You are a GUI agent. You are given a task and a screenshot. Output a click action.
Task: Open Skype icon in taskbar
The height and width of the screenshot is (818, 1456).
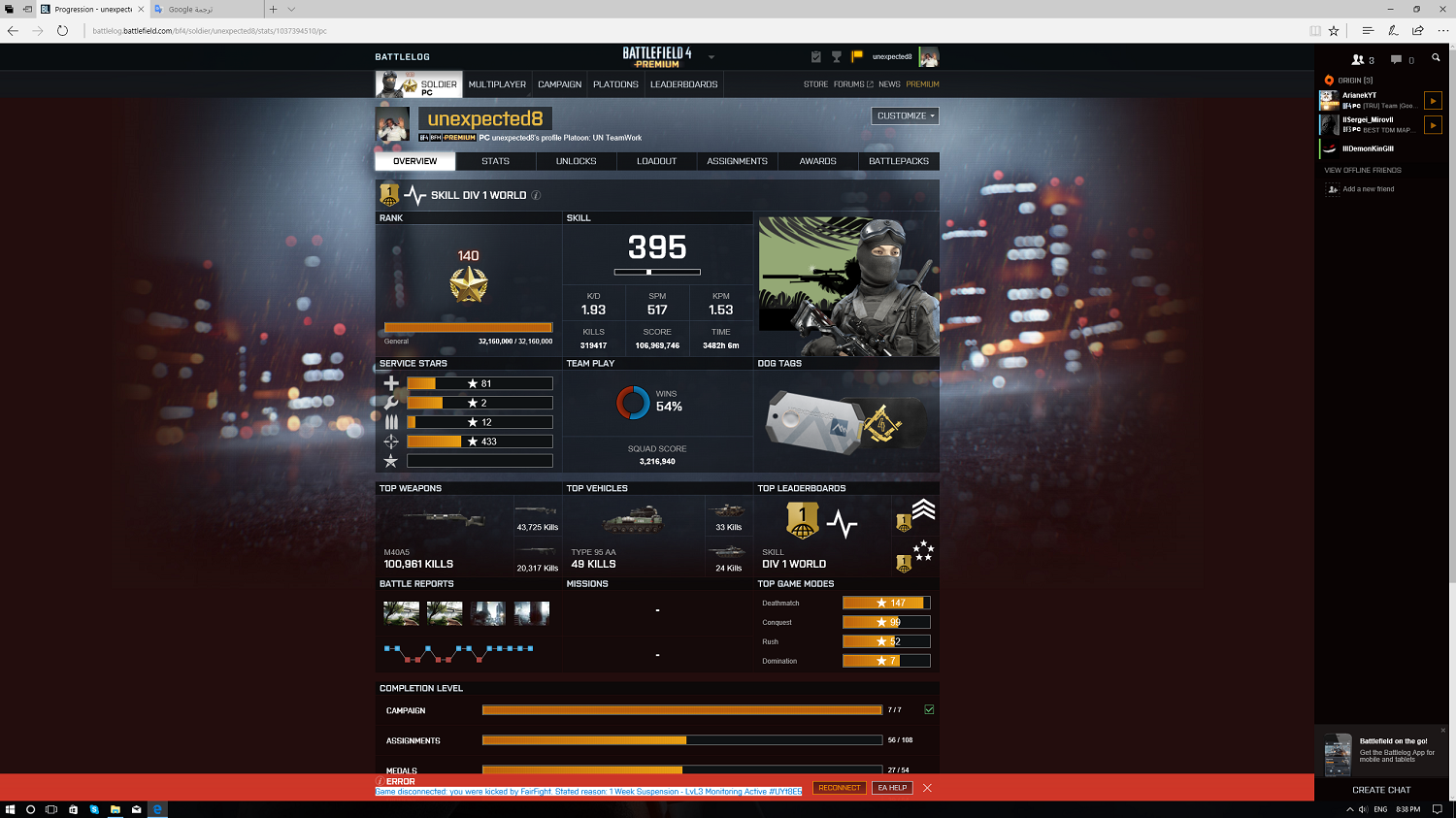[94, 809]
